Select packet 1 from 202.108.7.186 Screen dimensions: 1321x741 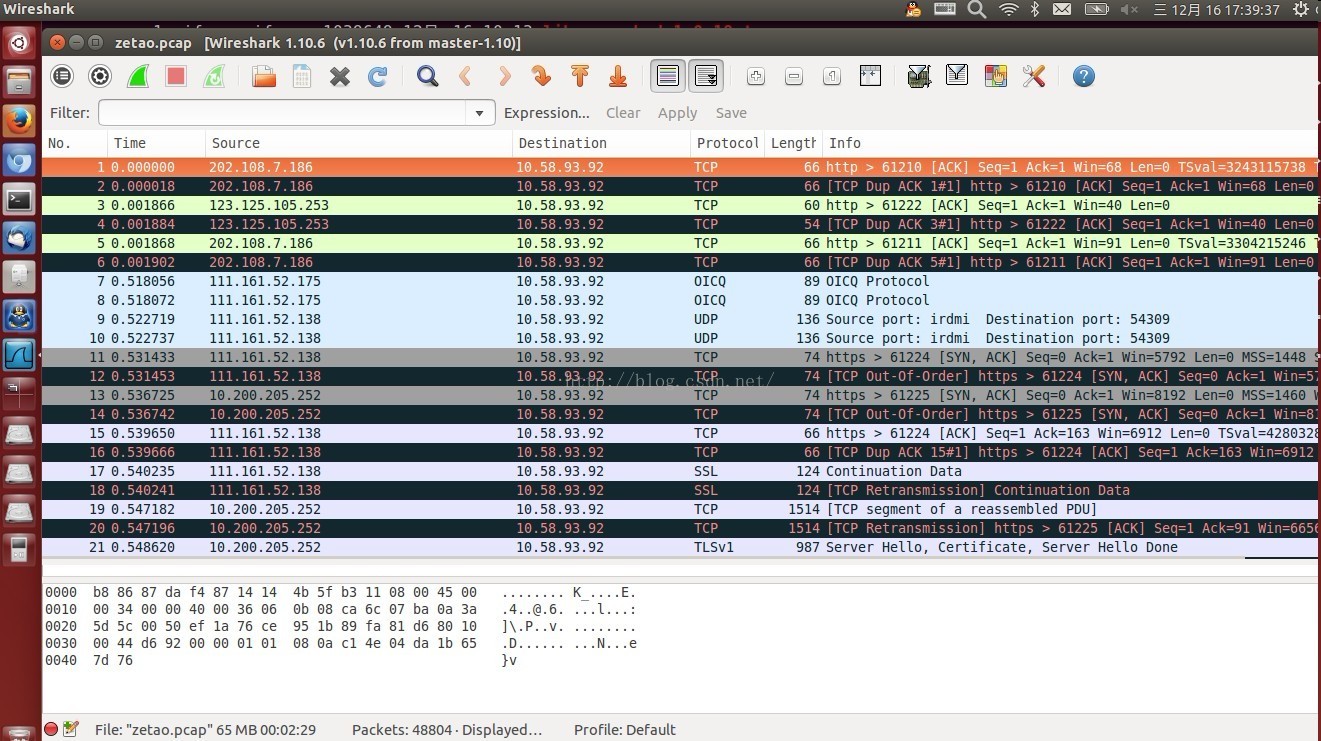(x=680, y=167)
